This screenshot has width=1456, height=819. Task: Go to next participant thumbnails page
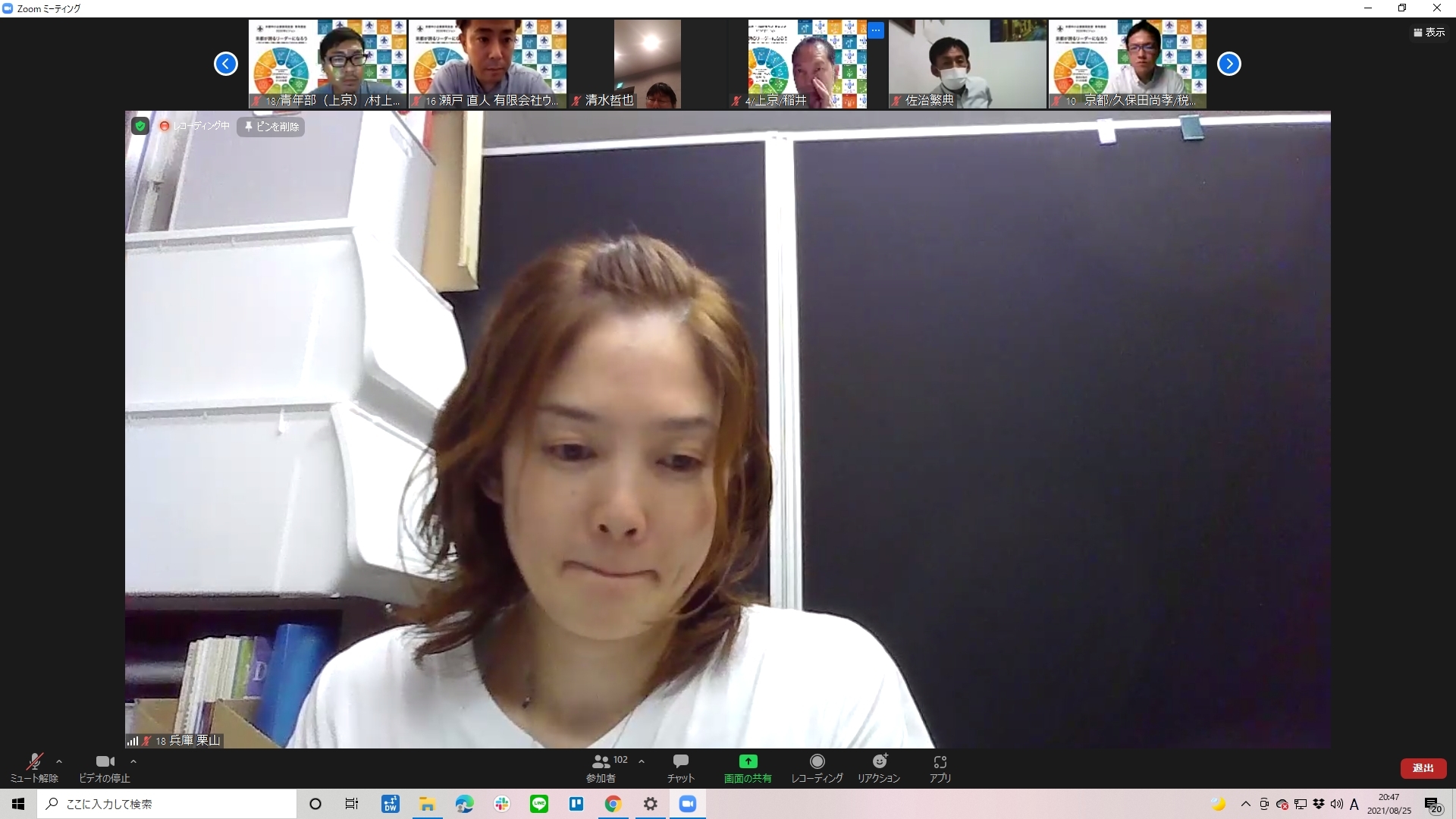[x=1229, y=64]
